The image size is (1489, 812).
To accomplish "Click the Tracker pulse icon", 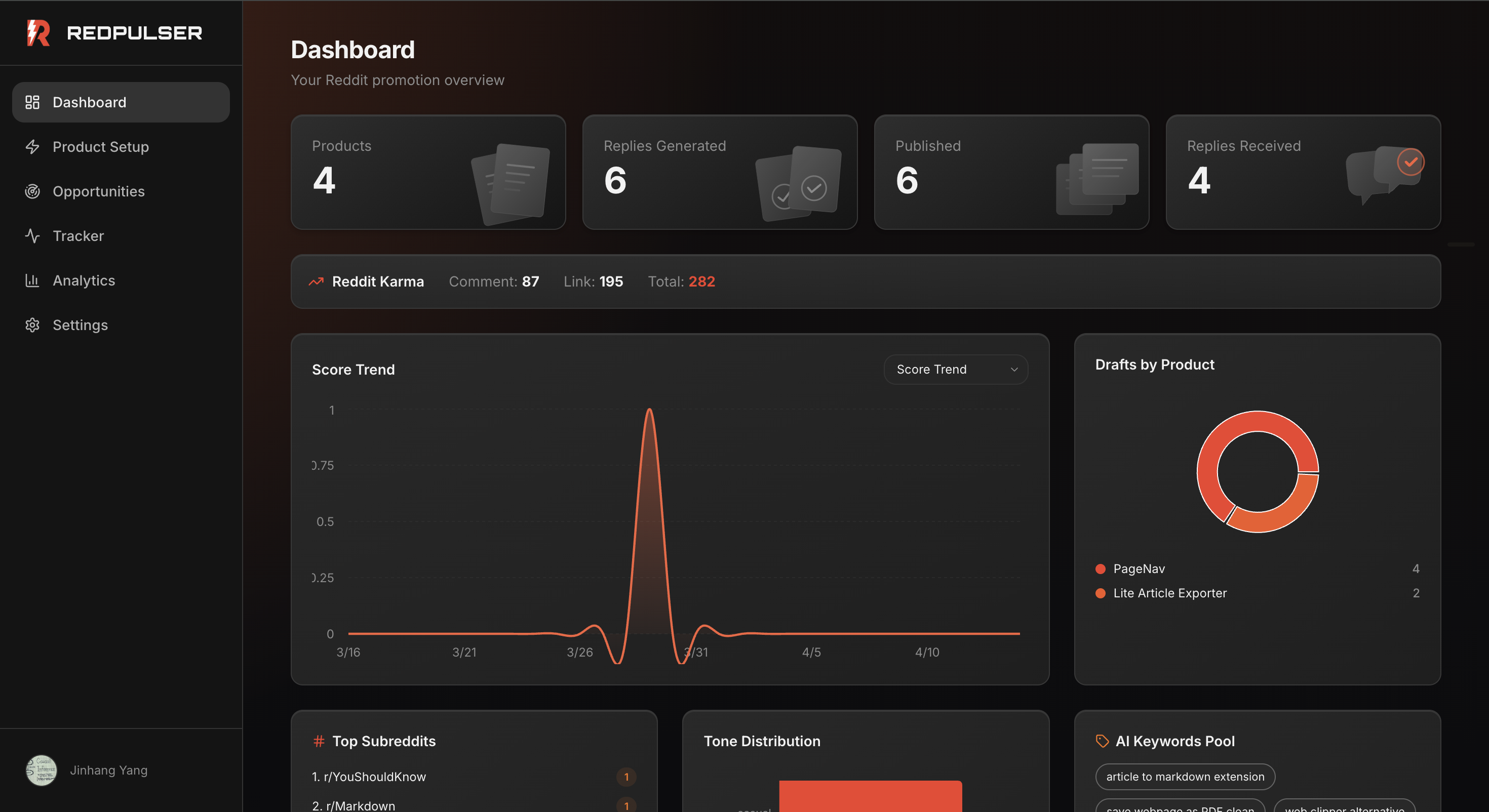I will tap(32, 236).
